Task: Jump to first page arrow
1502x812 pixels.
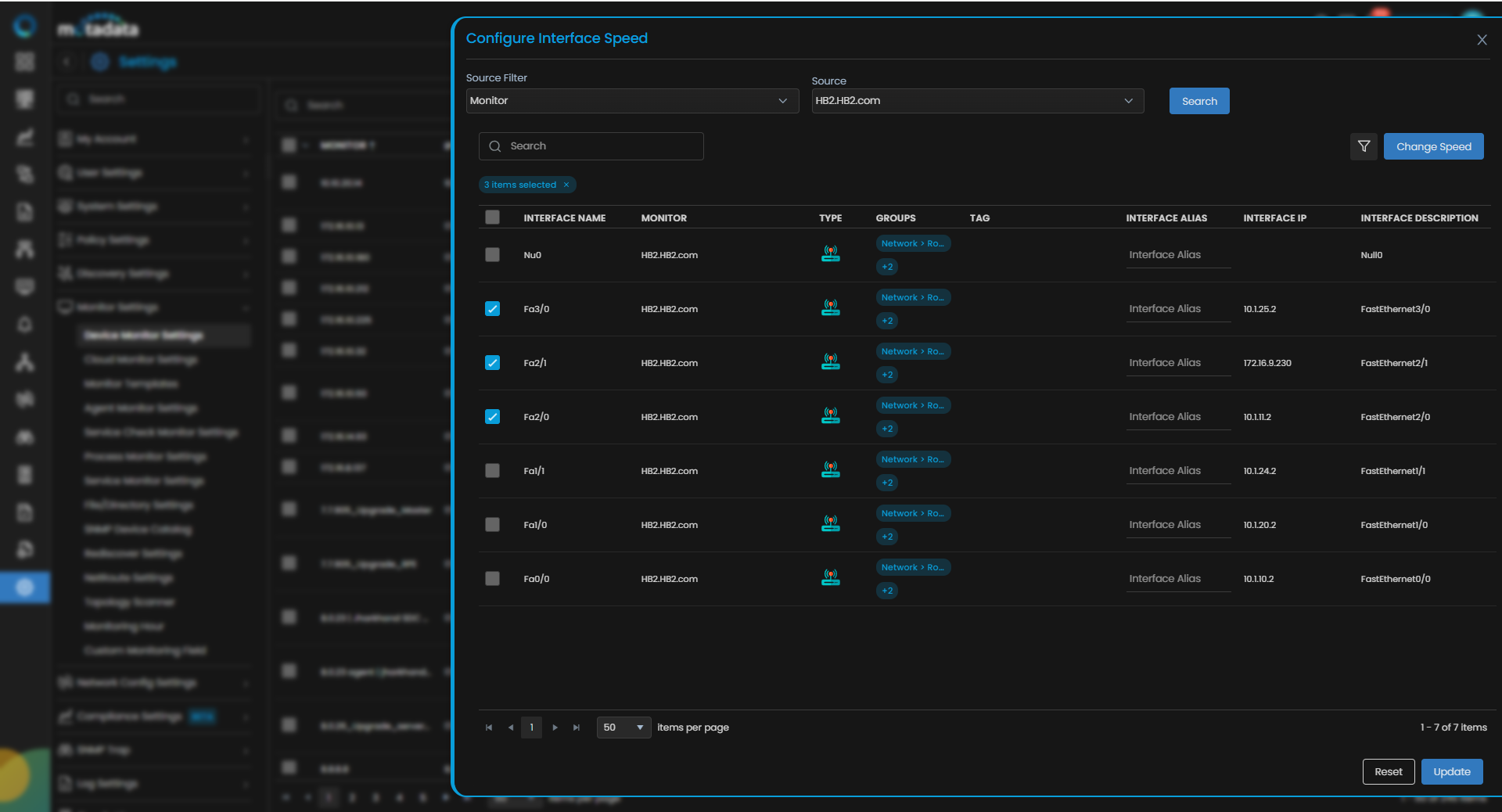Action: (489, 728)
